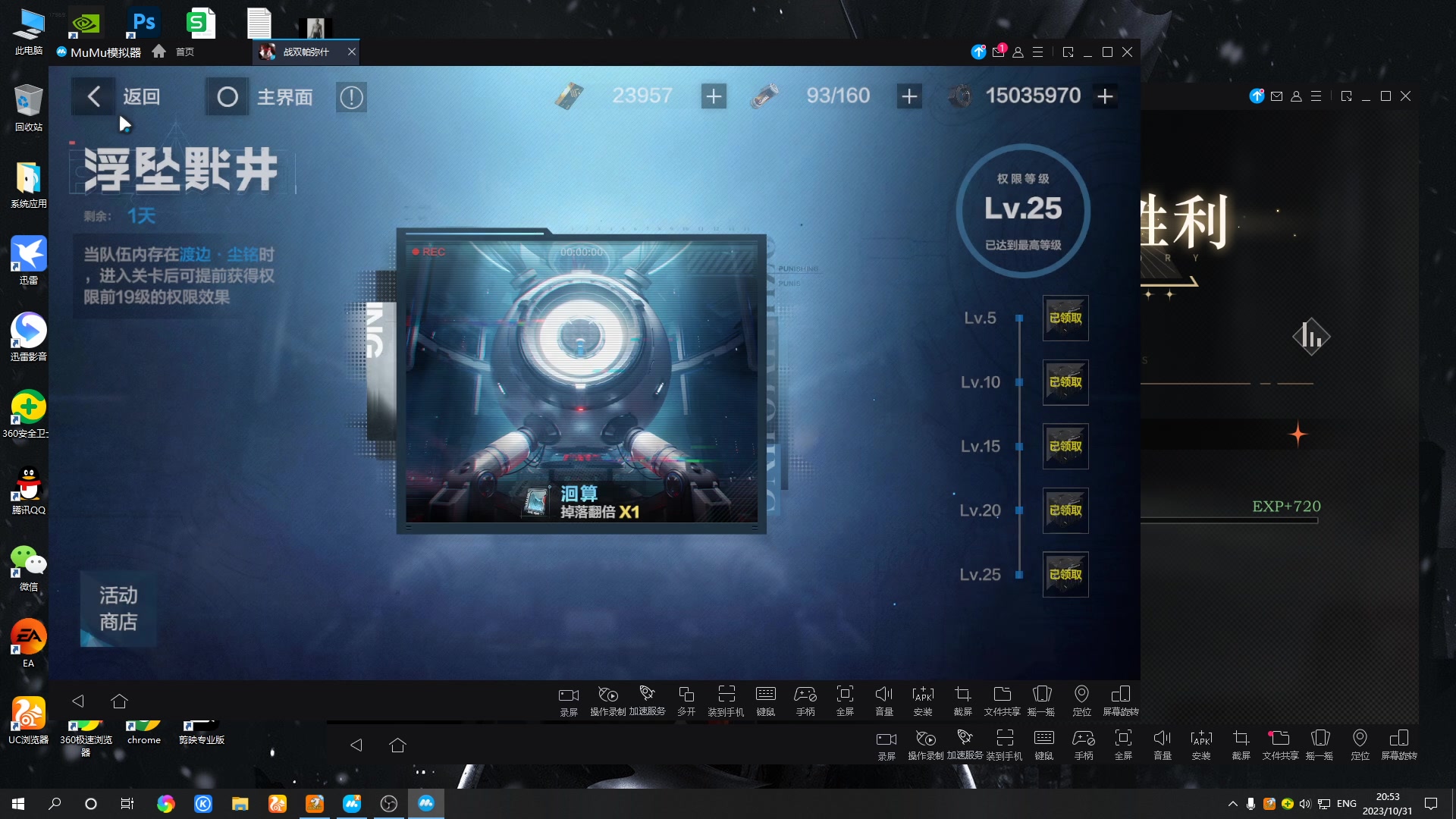1456x819 pixels.
Task: Launch the multi-instance (多开) manager
Action: pos(686,699)
